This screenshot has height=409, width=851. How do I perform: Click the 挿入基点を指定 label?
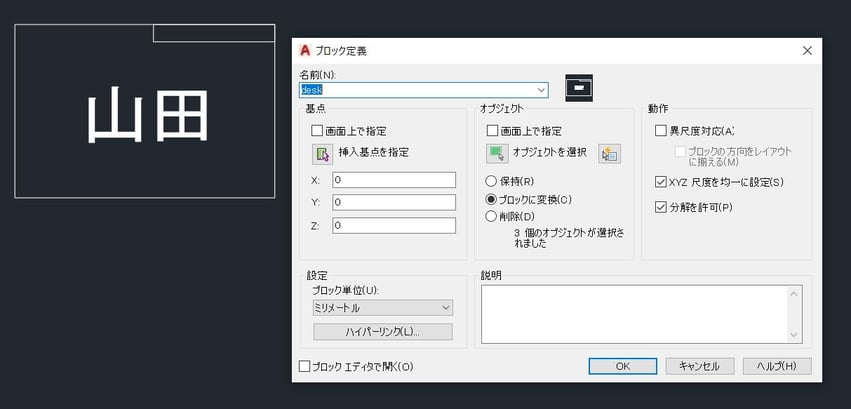[x=373, y=152]
